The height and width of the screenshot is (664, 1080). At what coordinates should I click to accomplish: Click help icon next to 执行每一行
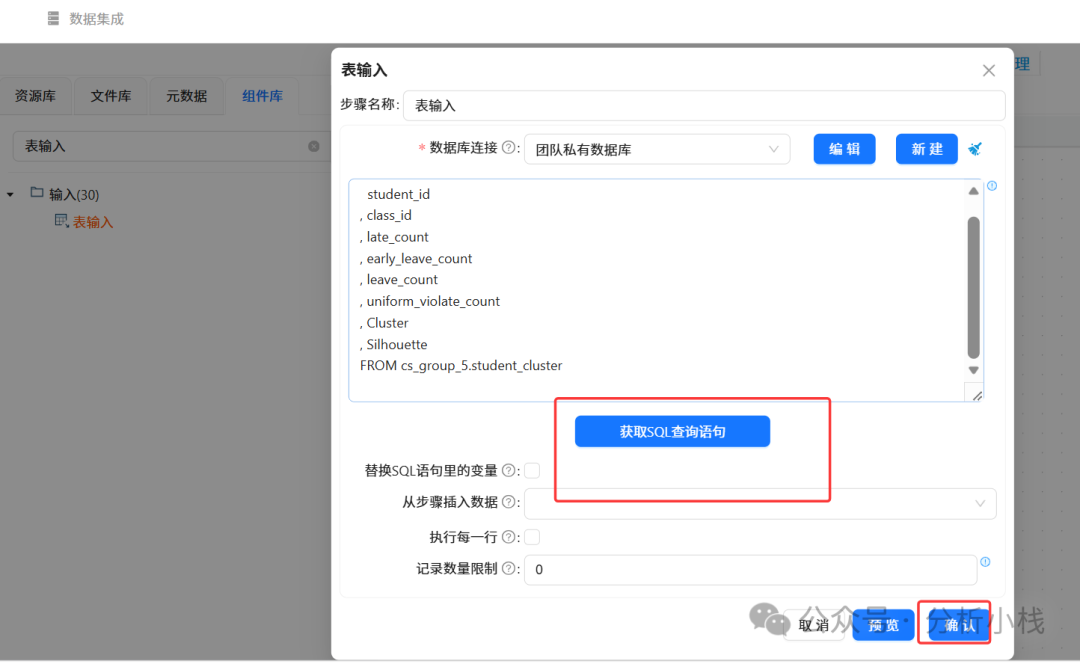coord(508,537)
